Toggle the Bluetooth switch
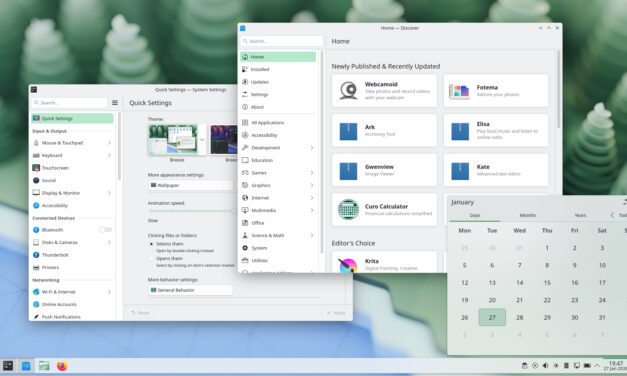The image size is (627, 376). tap(105, 230)
